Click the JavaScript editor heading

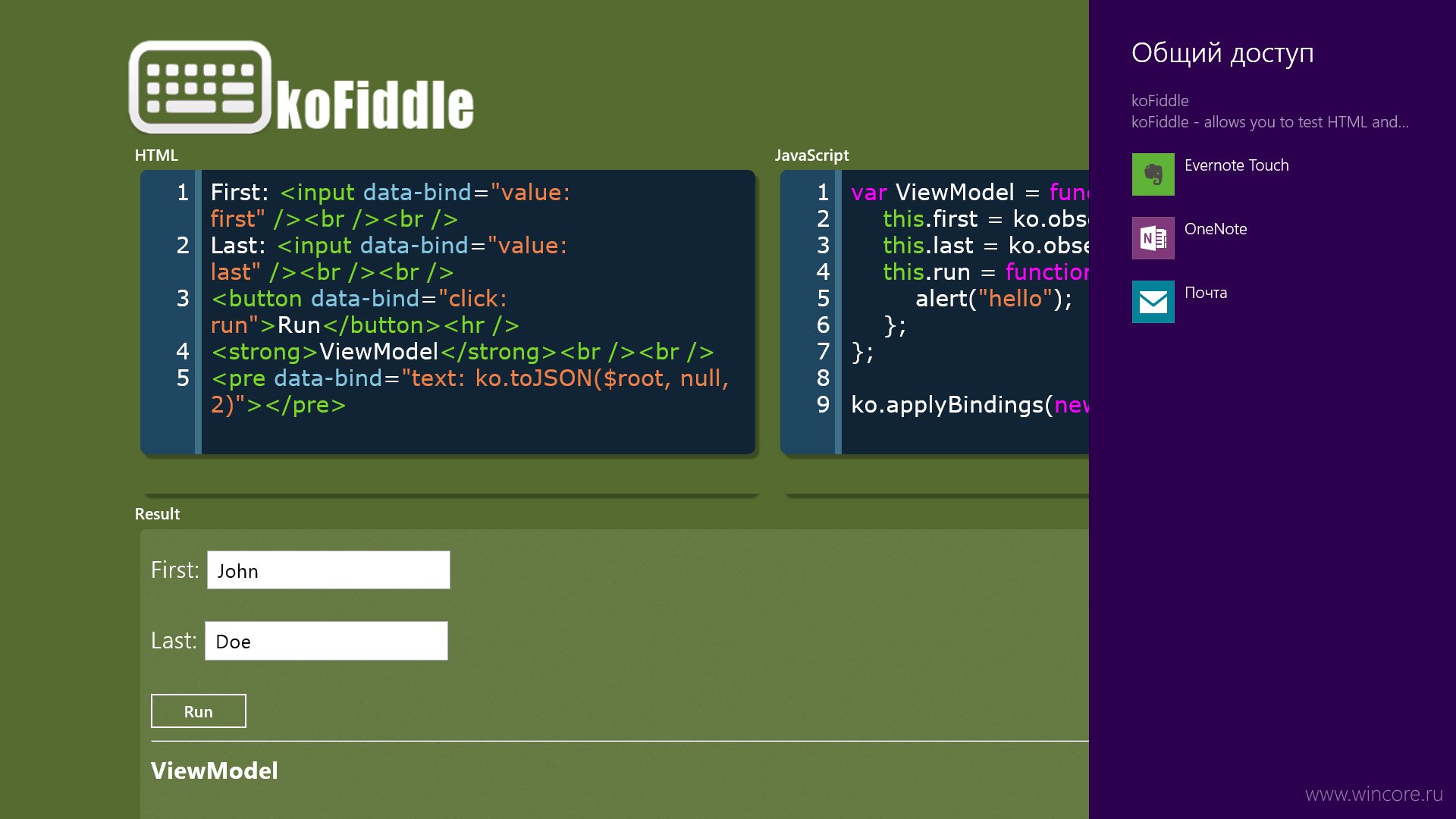[x=811, y=155]
